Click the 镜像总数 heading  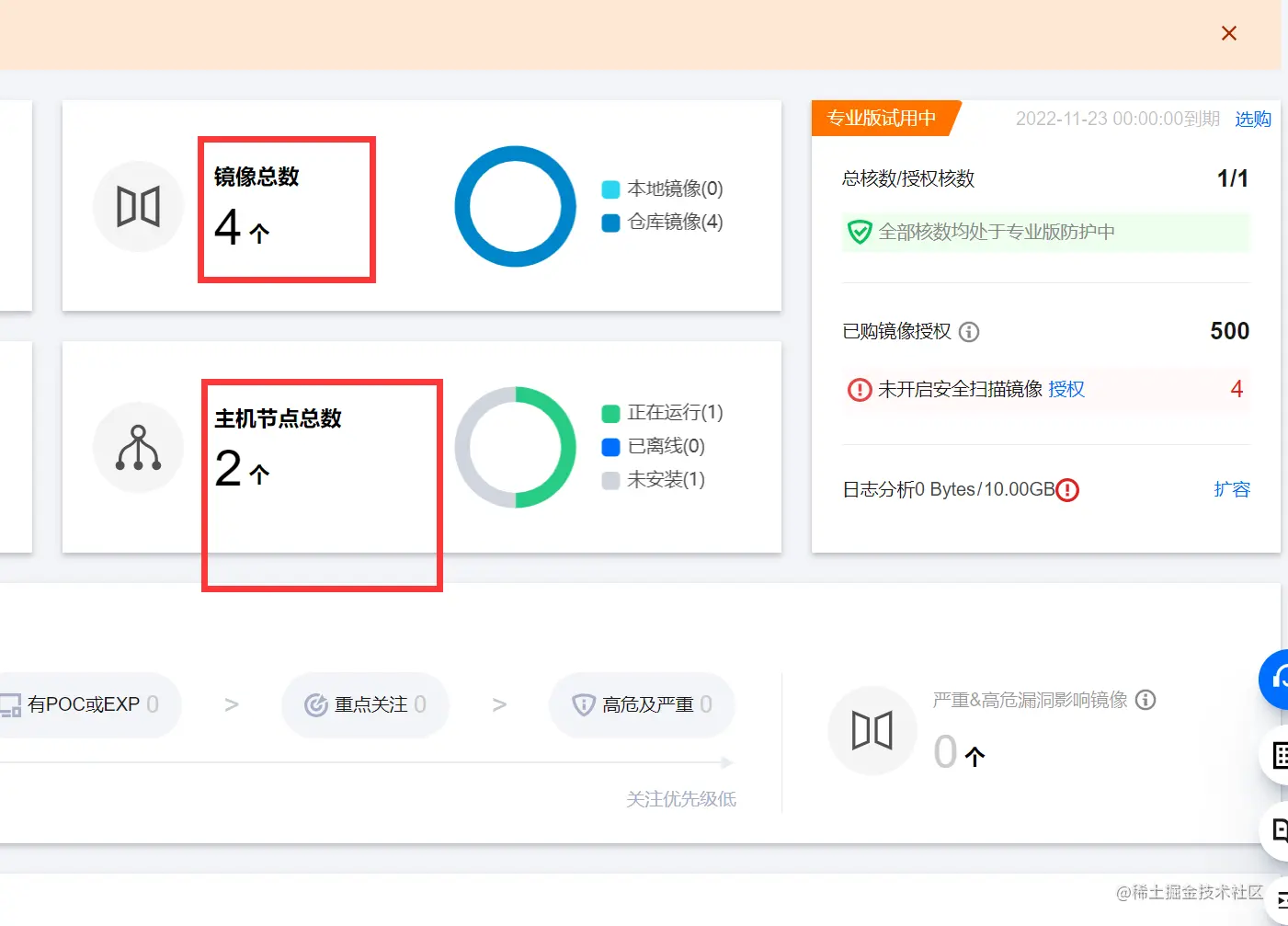click(256, 177)
